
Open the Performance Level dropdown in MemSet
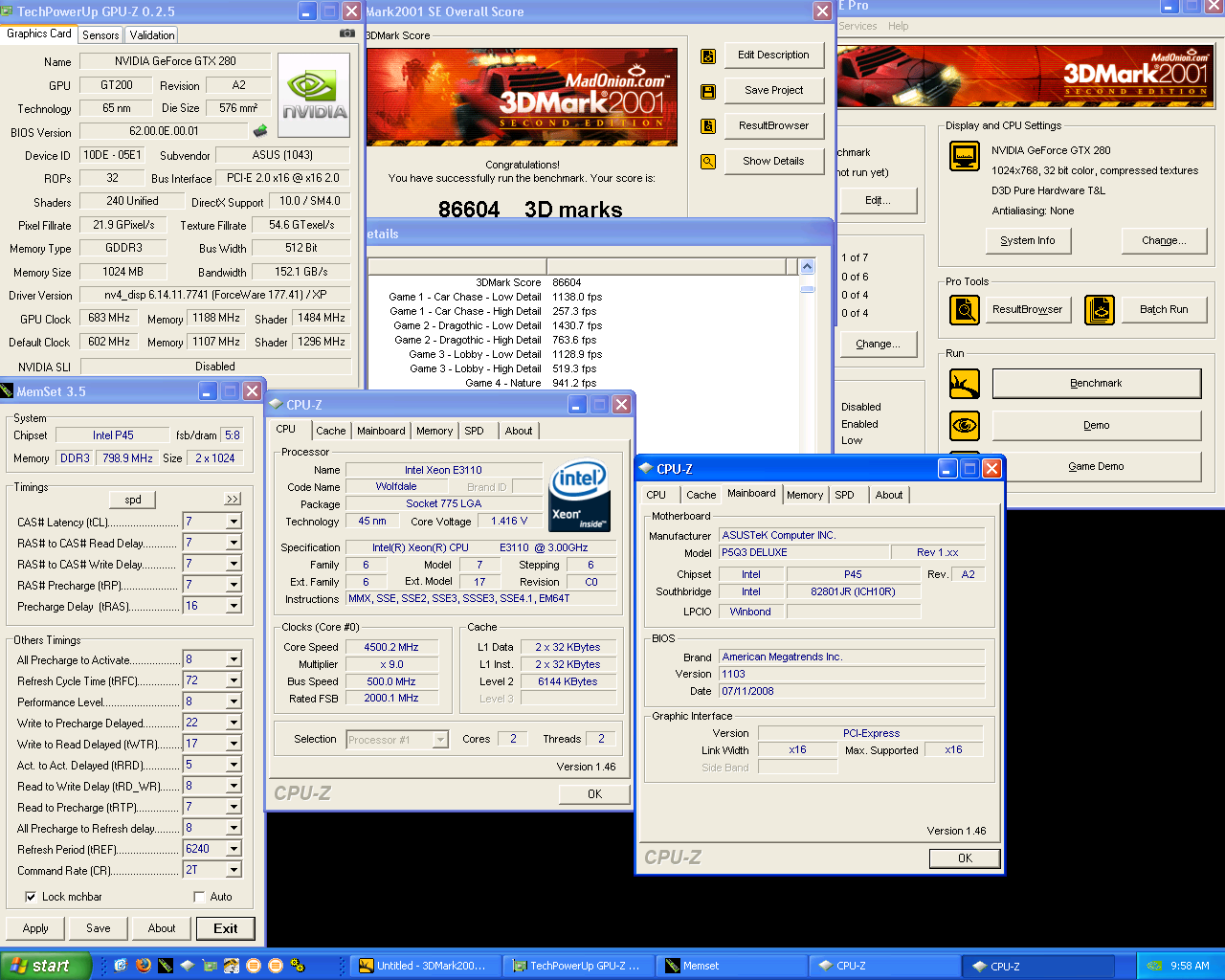(x=234, y=702)
